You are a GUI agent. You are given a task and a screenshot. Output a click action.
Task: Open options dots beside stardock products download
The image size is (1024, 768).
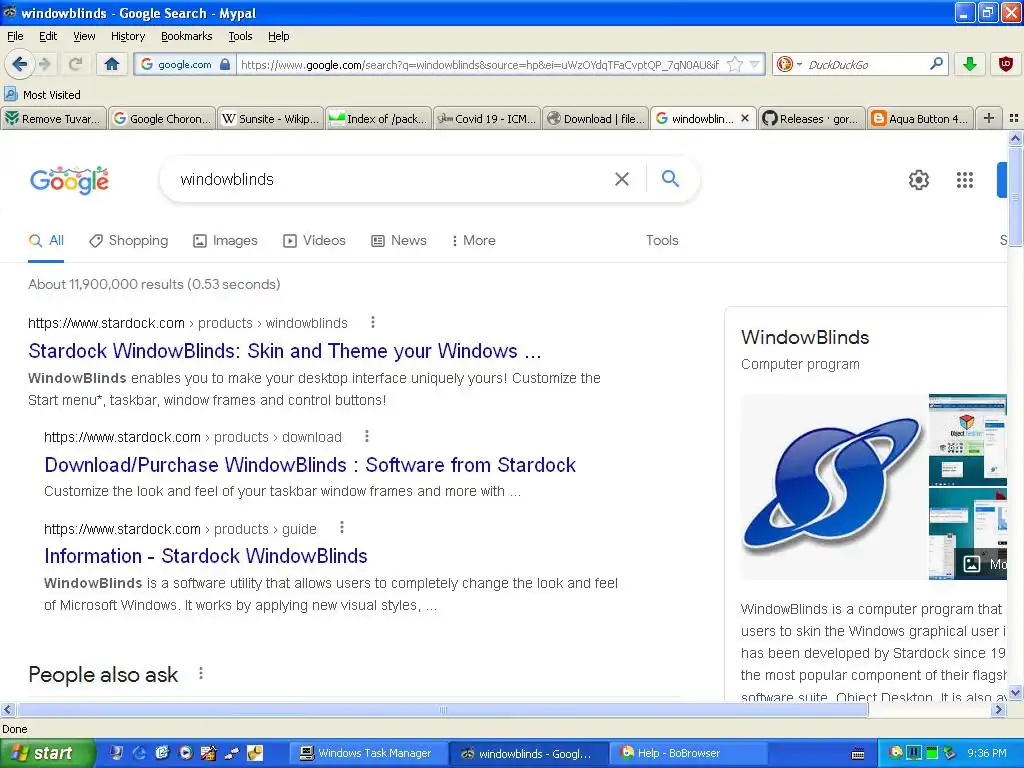pyautogui.click(x=366, y=436)
